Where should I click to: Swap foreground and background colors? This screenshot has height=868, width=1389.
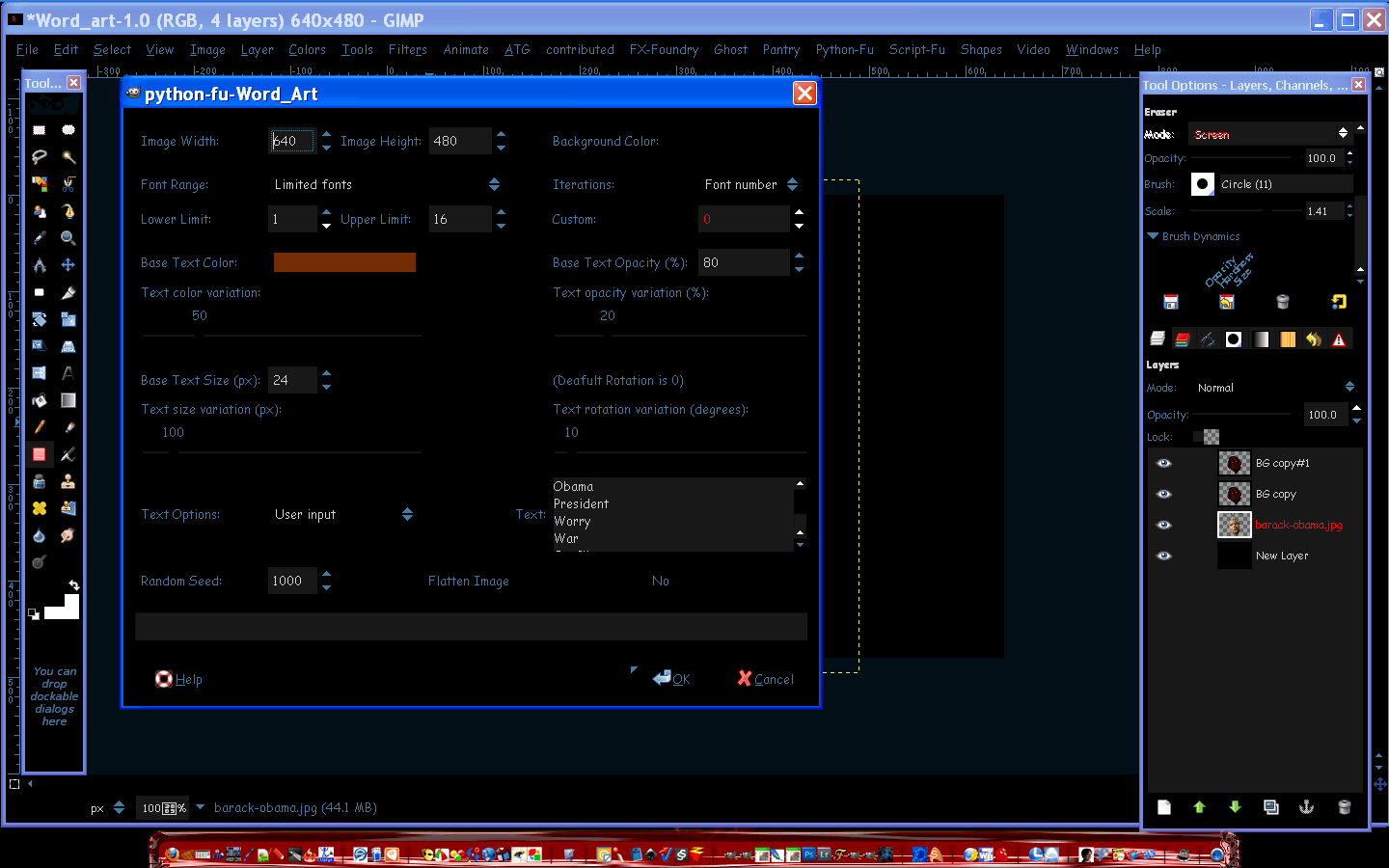pyautogui.click(x=73, y=585)
